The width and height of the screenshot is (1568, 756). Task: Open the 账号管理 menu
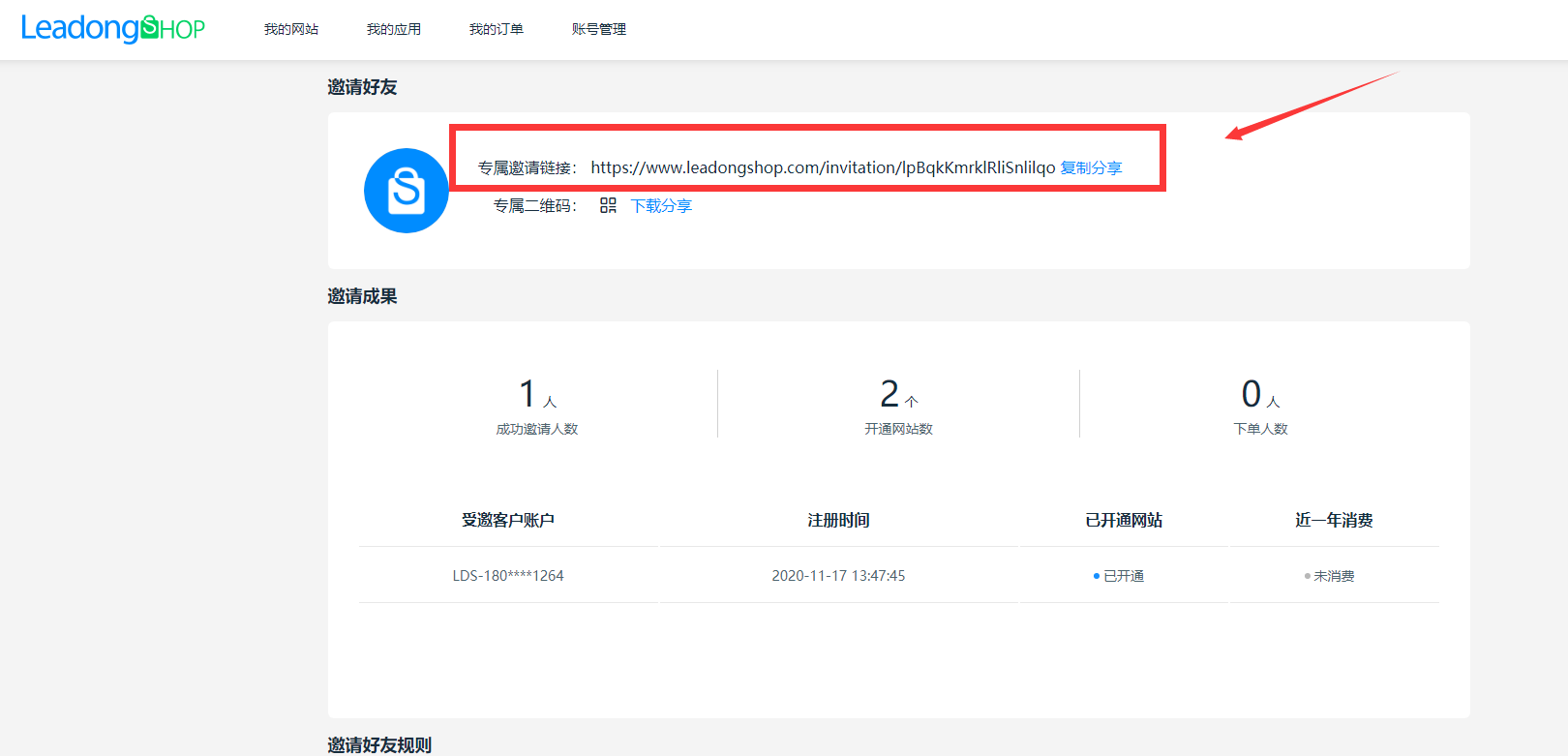(x=599, y=29)
